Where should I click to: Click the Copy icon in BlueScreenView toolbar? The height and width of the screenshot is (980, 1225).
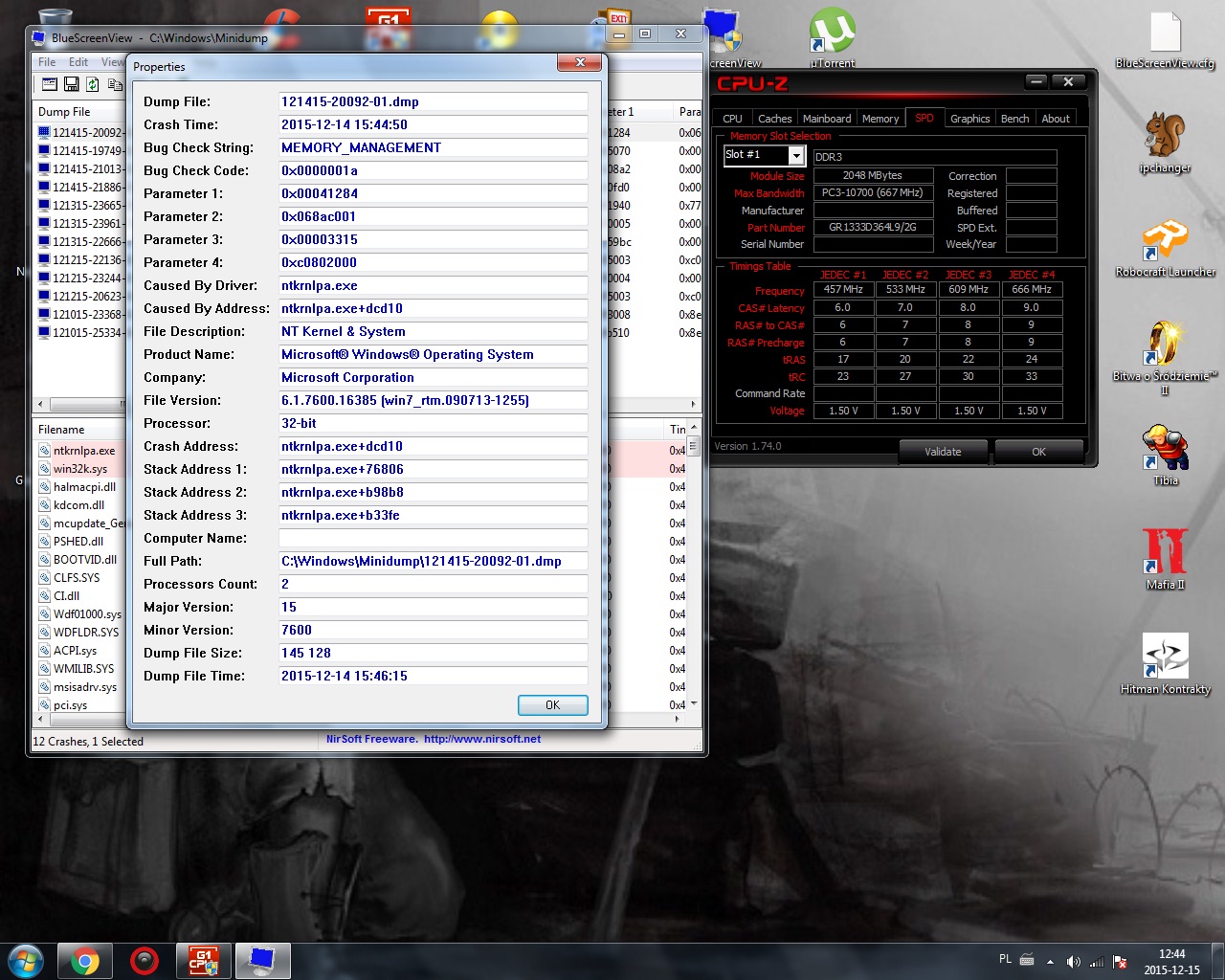[115, 84]
